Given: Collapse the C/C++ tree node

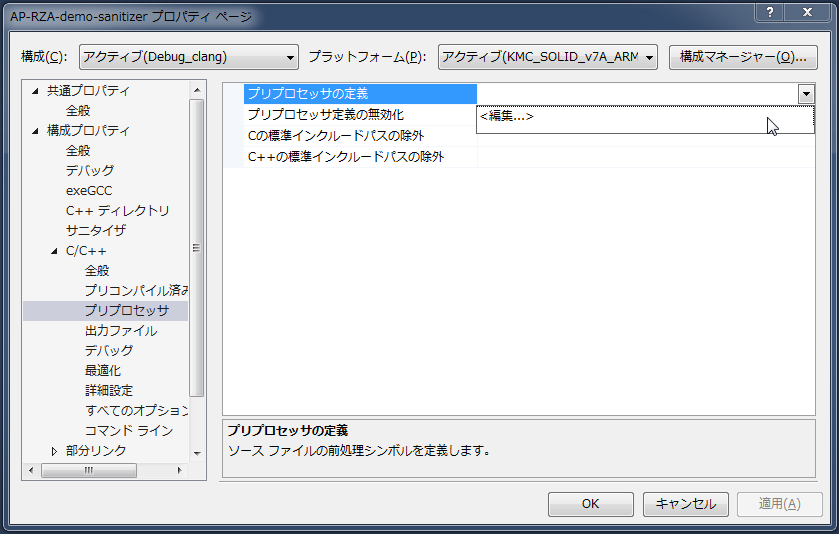Looking at the screenshot, I should (55, 251).
